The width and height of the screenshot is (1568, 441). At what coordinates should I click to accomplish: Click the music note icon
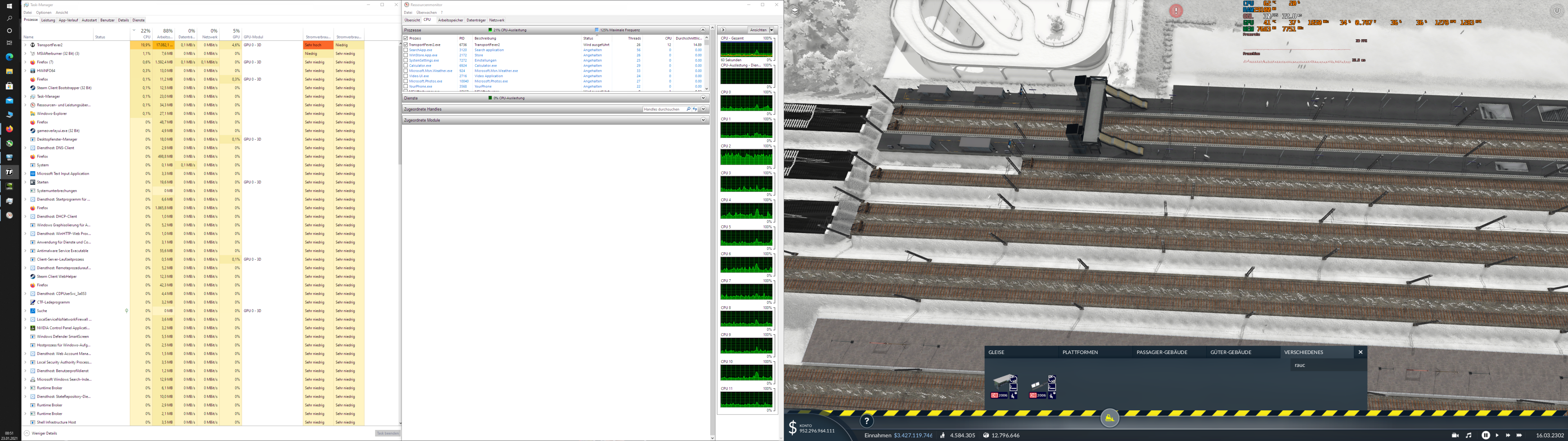click(1469, 435)
